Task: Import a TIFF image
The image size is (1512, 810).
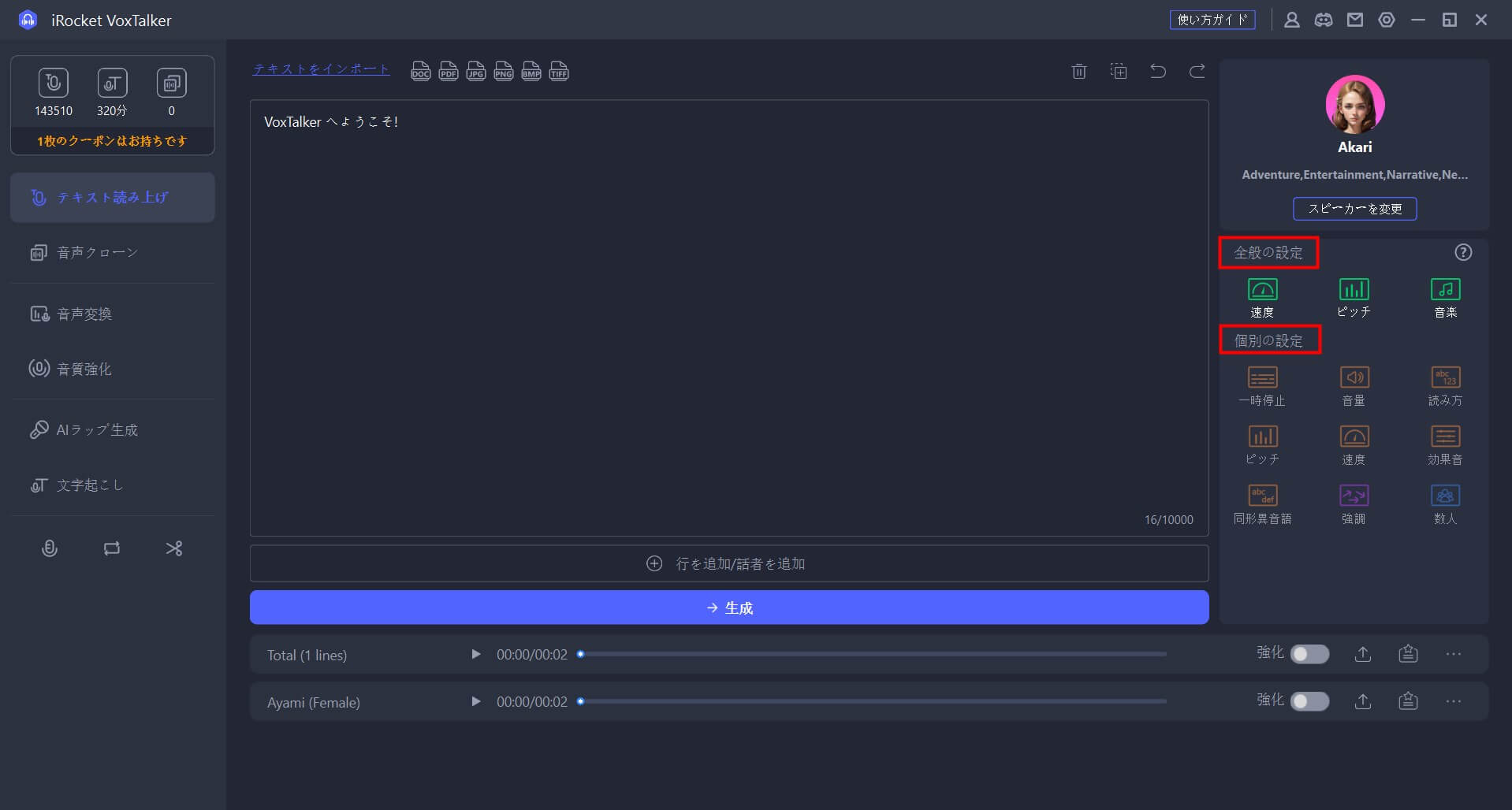Action: coord(559,72)
